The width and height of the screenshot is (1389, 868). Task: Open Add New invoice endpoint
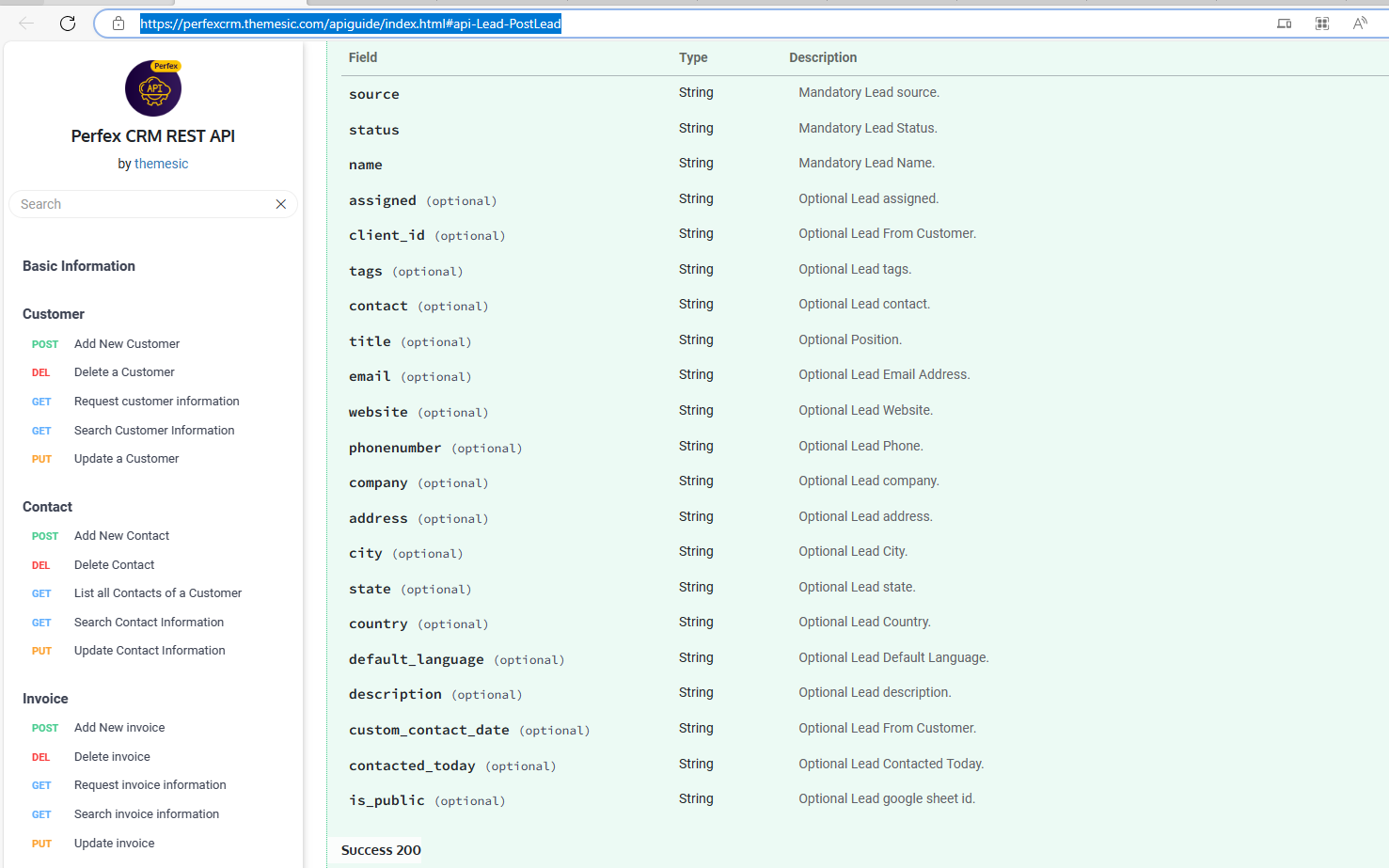tap(119, 728)
